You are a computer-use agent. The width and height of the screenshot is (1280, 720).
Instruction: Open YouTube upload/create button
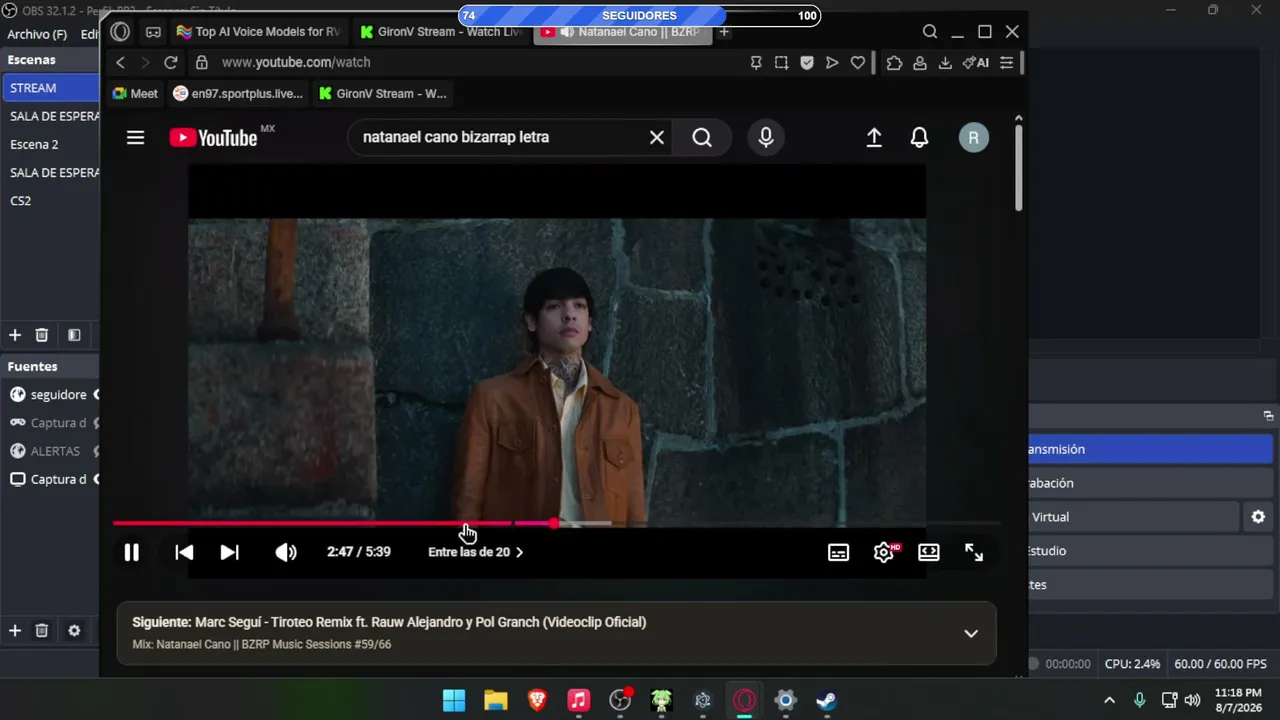[x=874, y=137]
